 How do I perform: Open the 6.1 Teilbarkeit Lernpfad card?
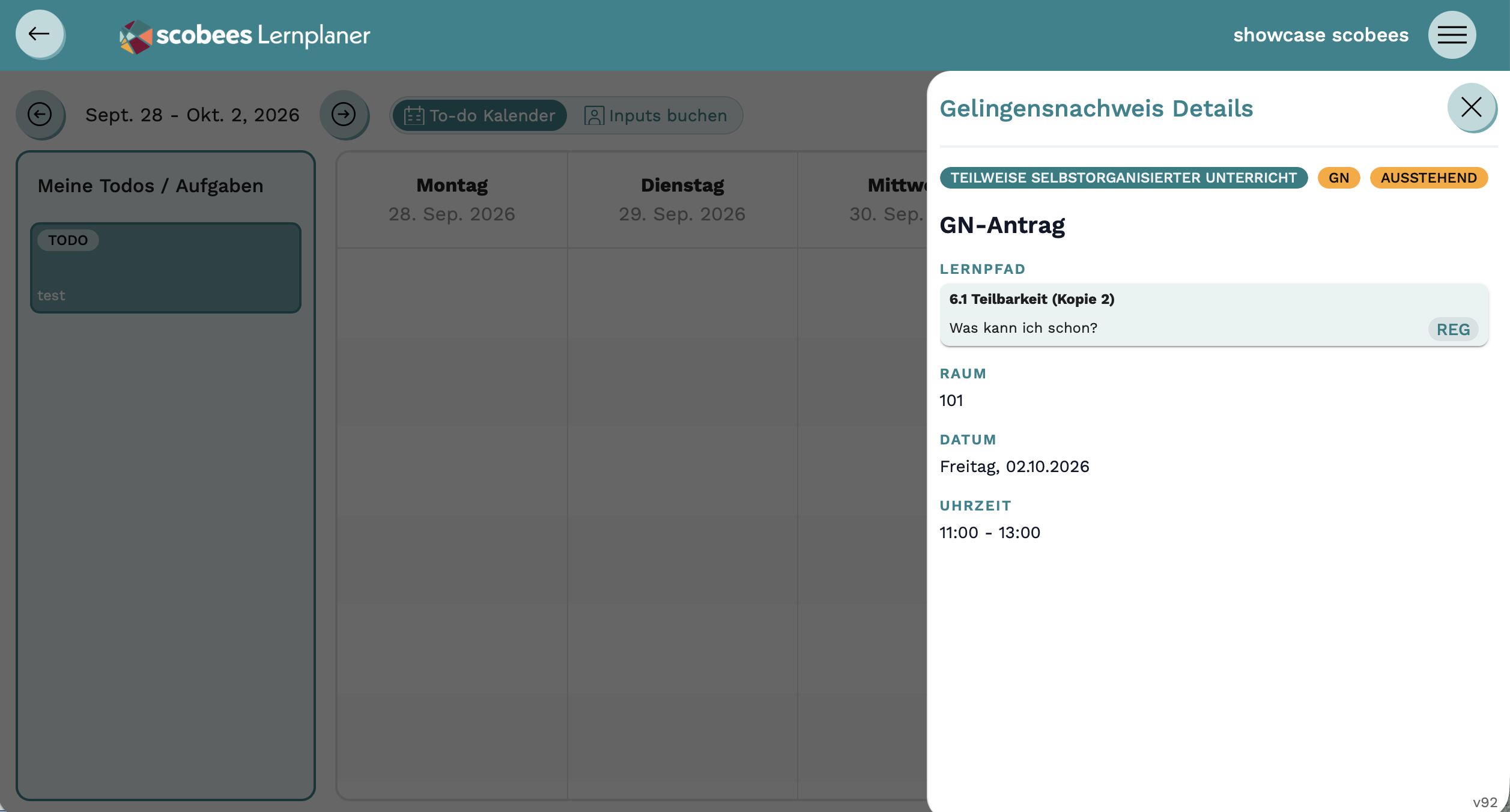[1213, 315]
